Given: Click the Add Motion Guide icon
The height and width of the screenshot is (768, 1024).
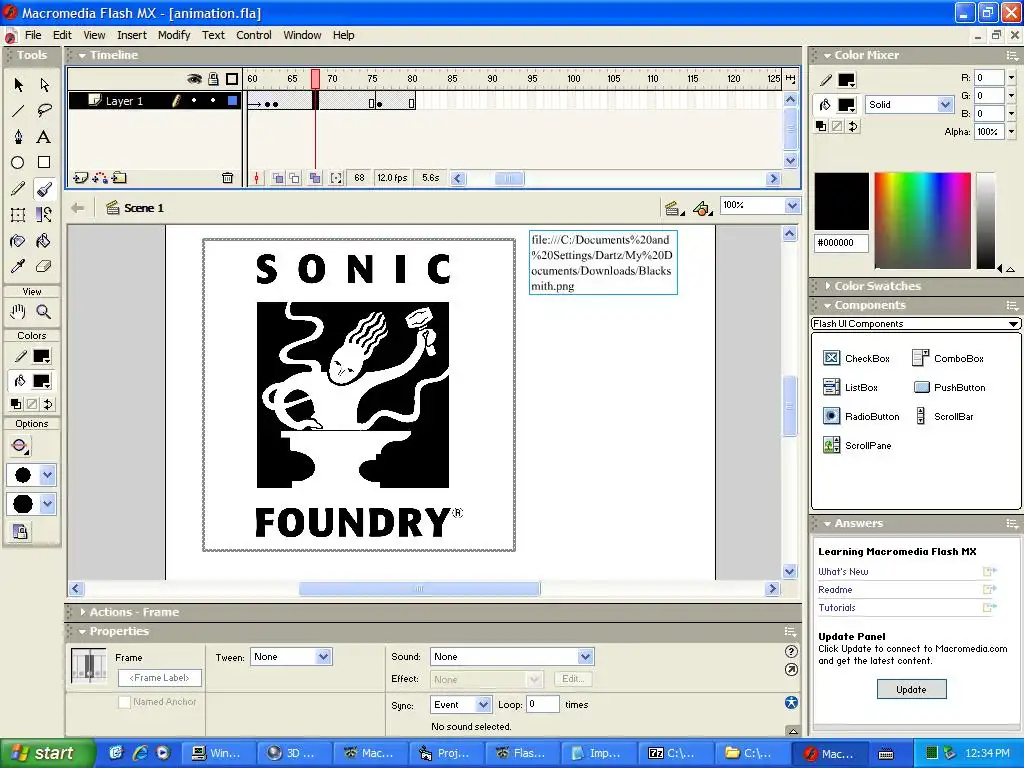Looking at the screenshot, I should click(100, 178).
